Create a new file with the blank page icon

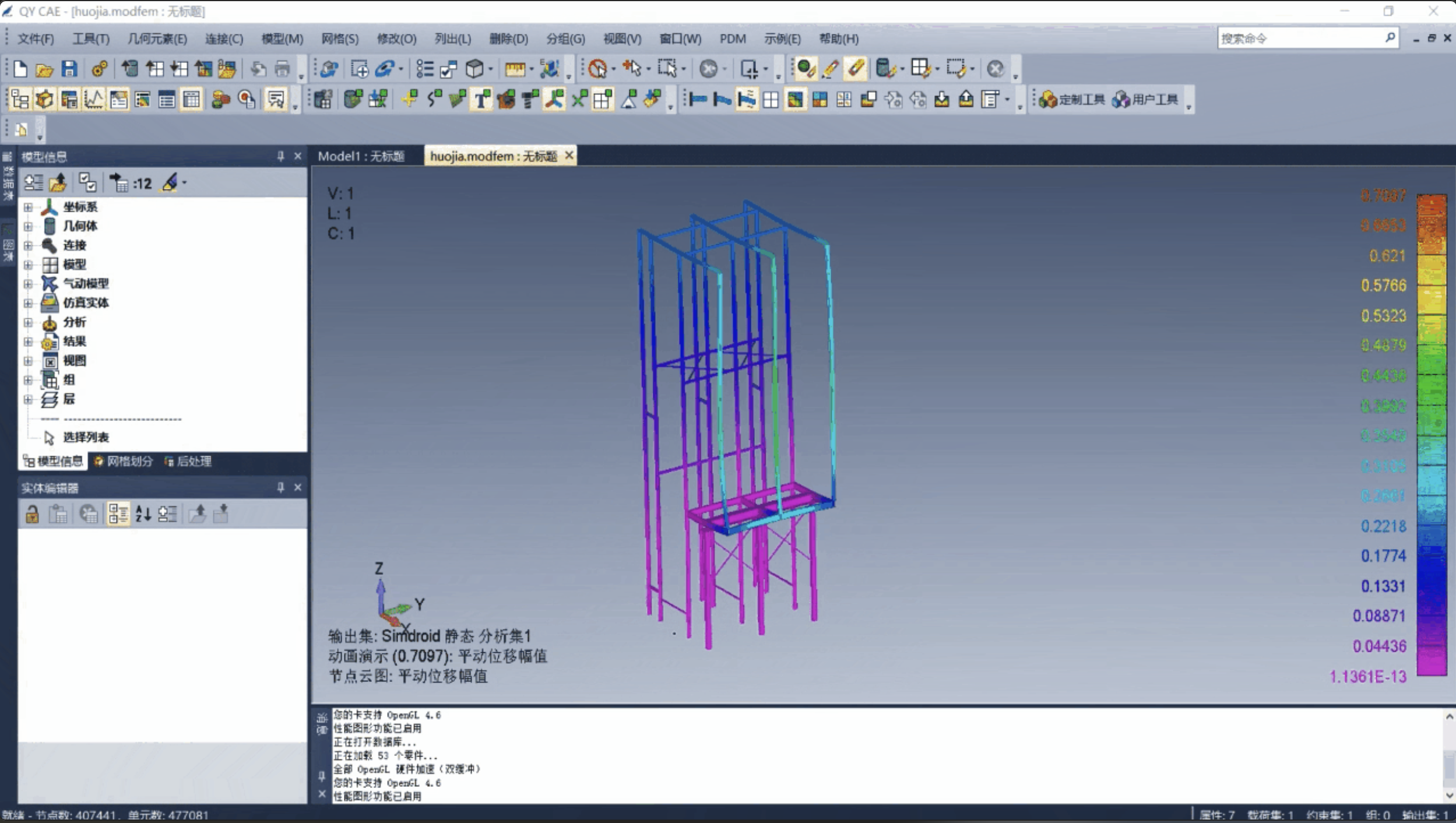[x=20, y=69]
